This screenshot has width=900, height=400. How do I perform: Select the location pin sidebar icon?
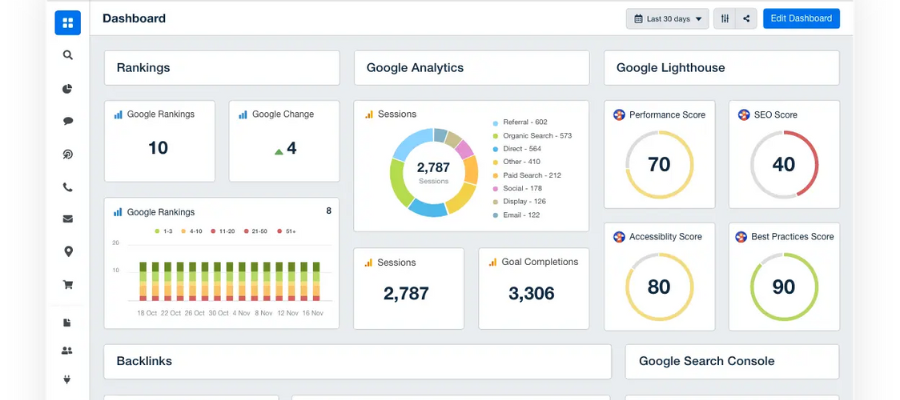[x=68, y=251]
